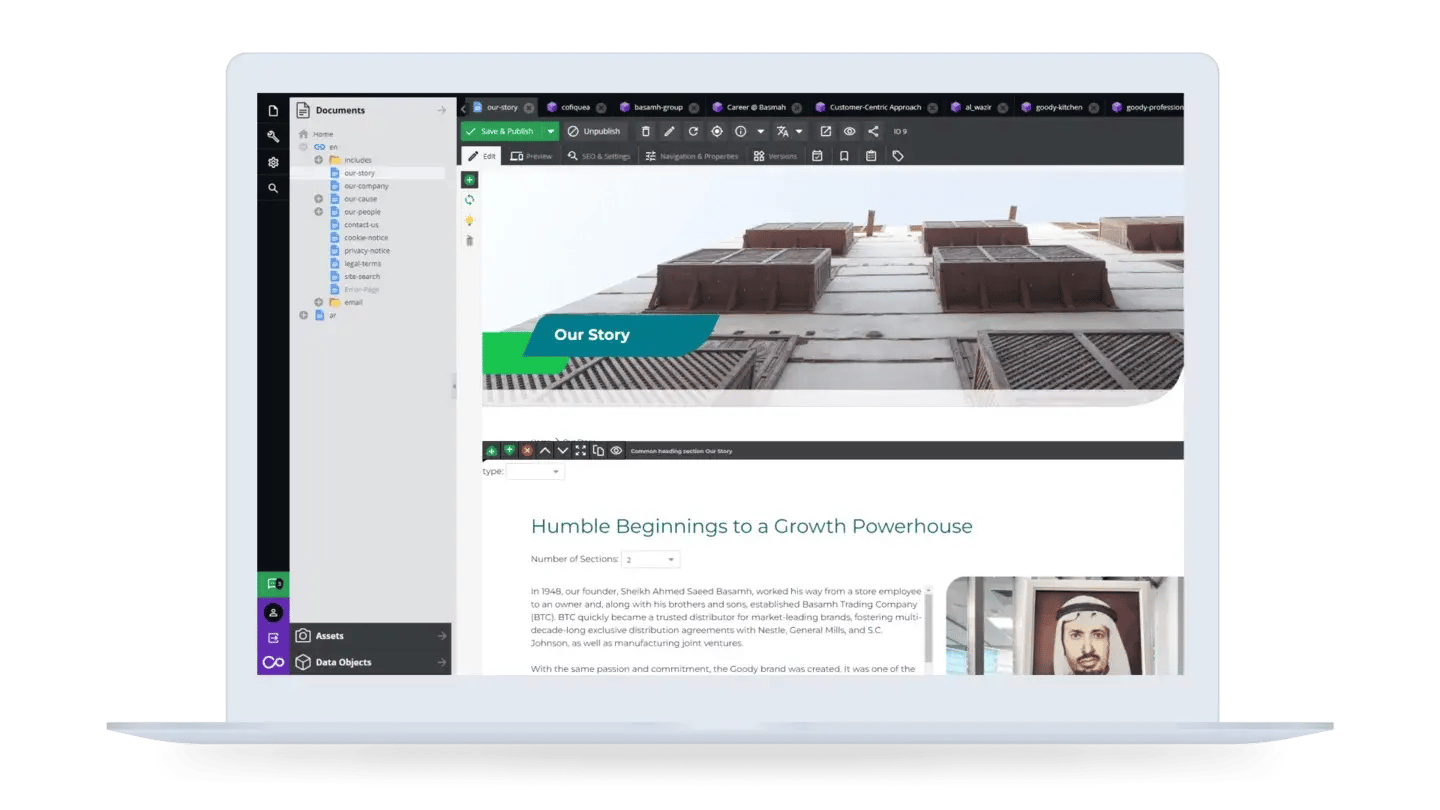The width and height of the screenshot is (1440, 810).
Task: Click the translation icon in document toolbar
Action: pyautogui.click(x=783, y=131)
